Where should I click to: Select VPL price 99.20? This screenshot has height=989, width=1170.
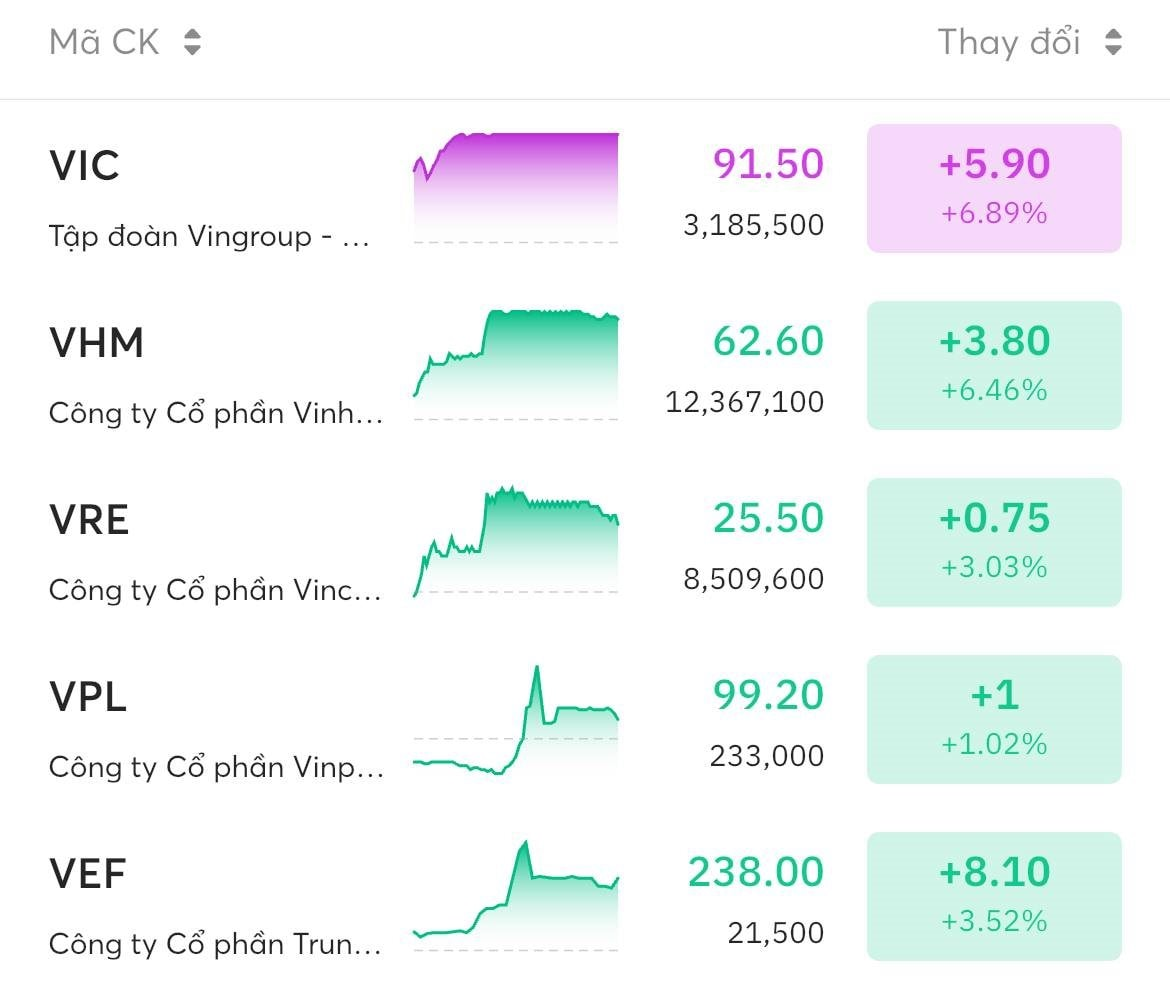click(768, 695)
